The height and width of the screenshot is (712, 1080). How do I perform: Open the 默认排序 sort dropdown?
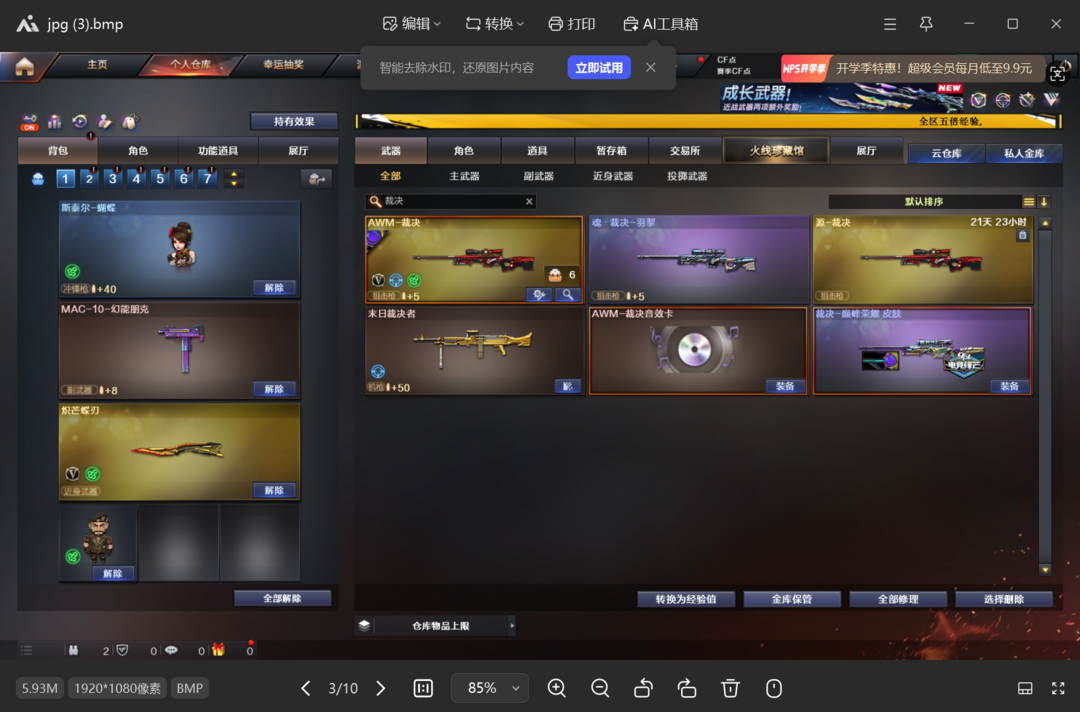click(924, 202)
